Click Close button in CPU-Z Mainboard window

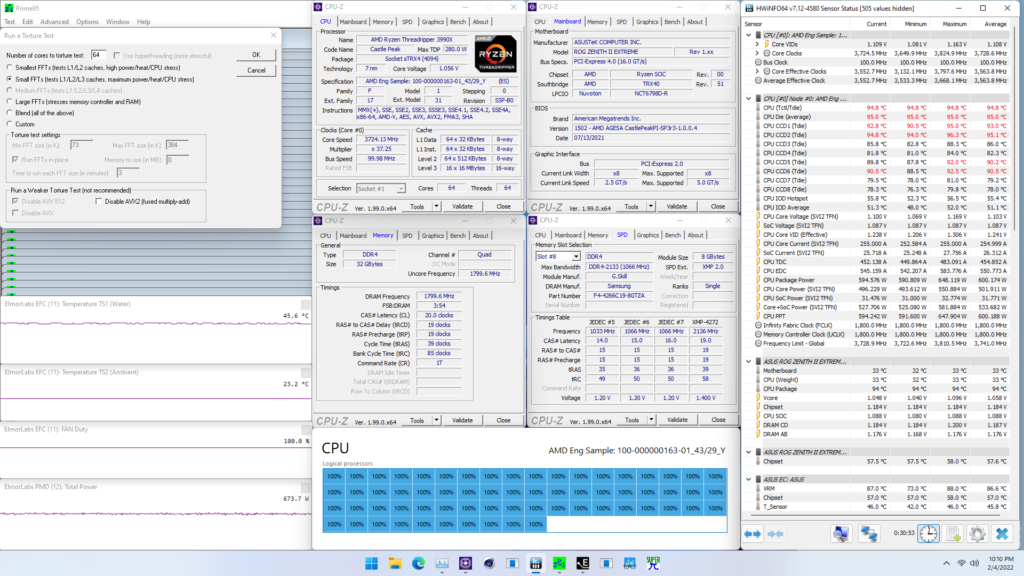718,206
